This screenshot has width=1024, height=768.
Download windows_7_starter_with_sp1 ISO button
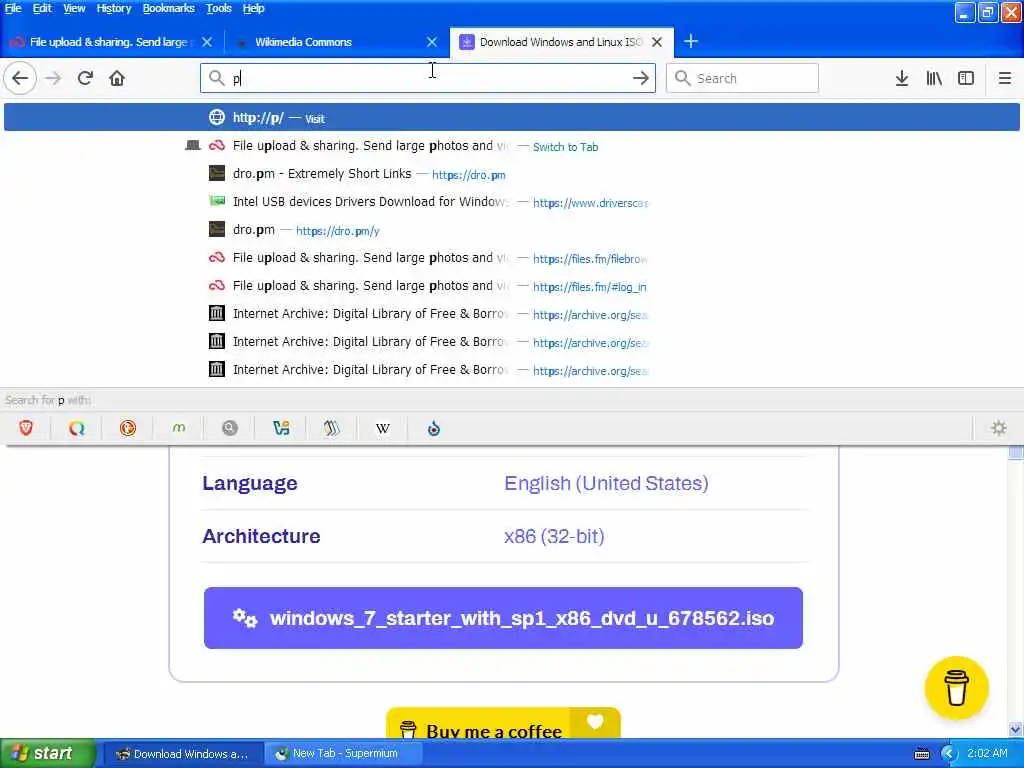click(503, 618)
